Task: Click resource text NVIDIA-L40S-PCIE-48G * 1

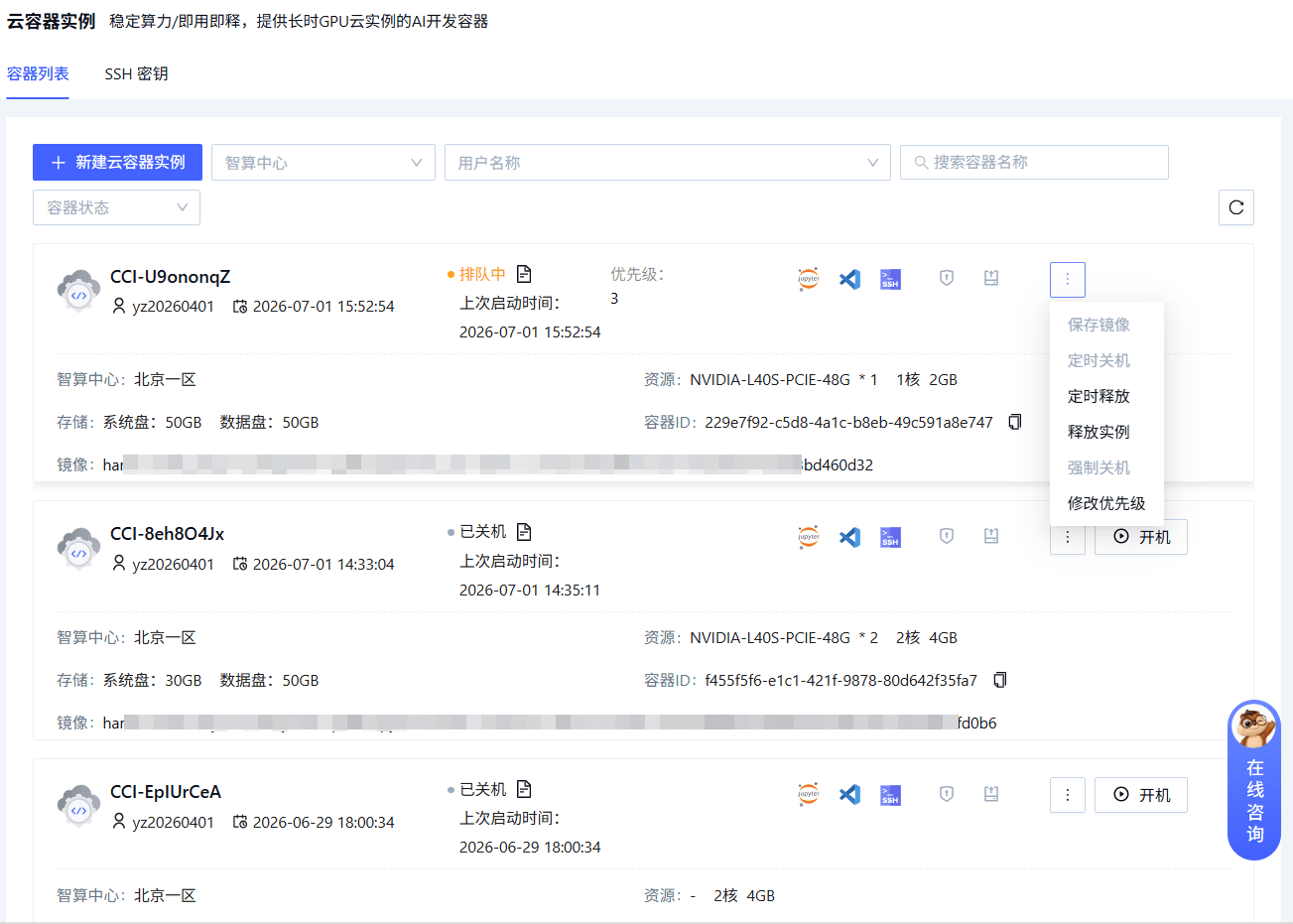Action: (784, 380)
